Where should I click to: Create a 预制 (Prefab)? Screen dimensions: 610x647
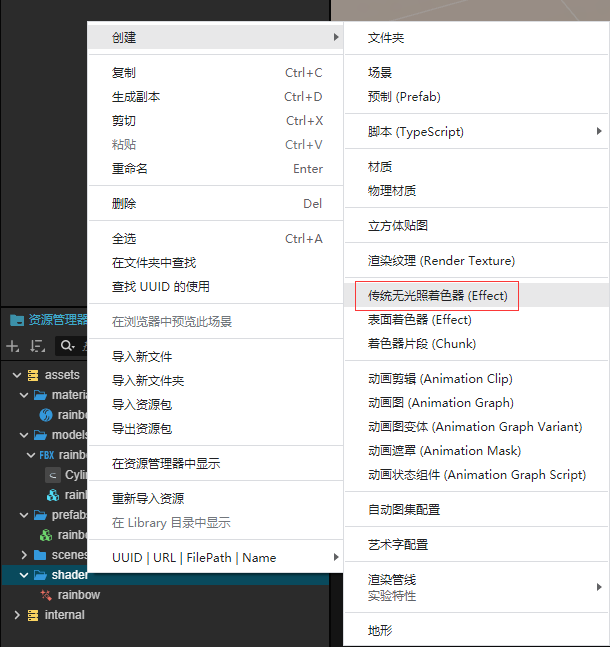[x=477, y=97]
